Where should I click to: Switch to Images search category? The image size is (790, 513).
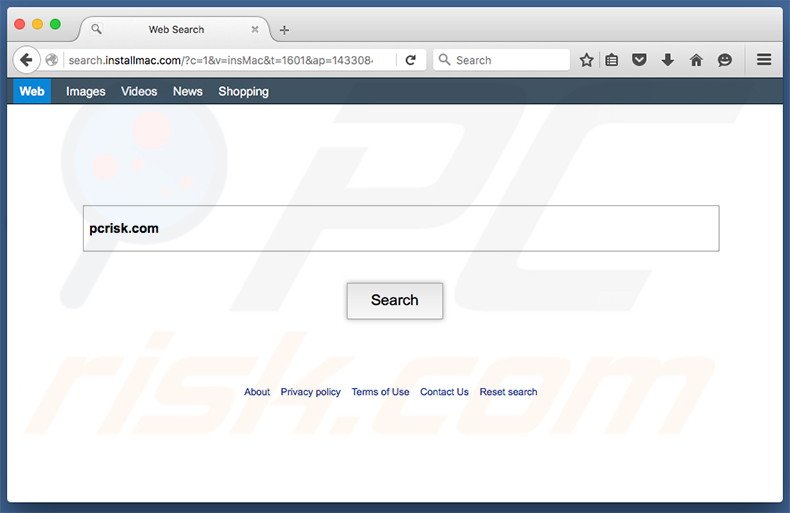point(86,91)
